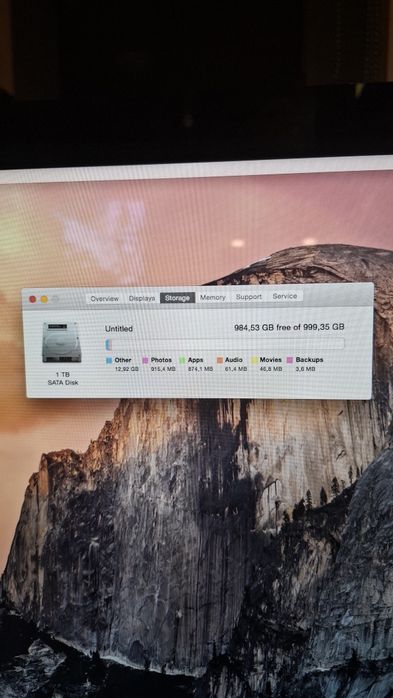Click the SATA hard disk icon
Viewport: 393px width, 698px height.
62,342
